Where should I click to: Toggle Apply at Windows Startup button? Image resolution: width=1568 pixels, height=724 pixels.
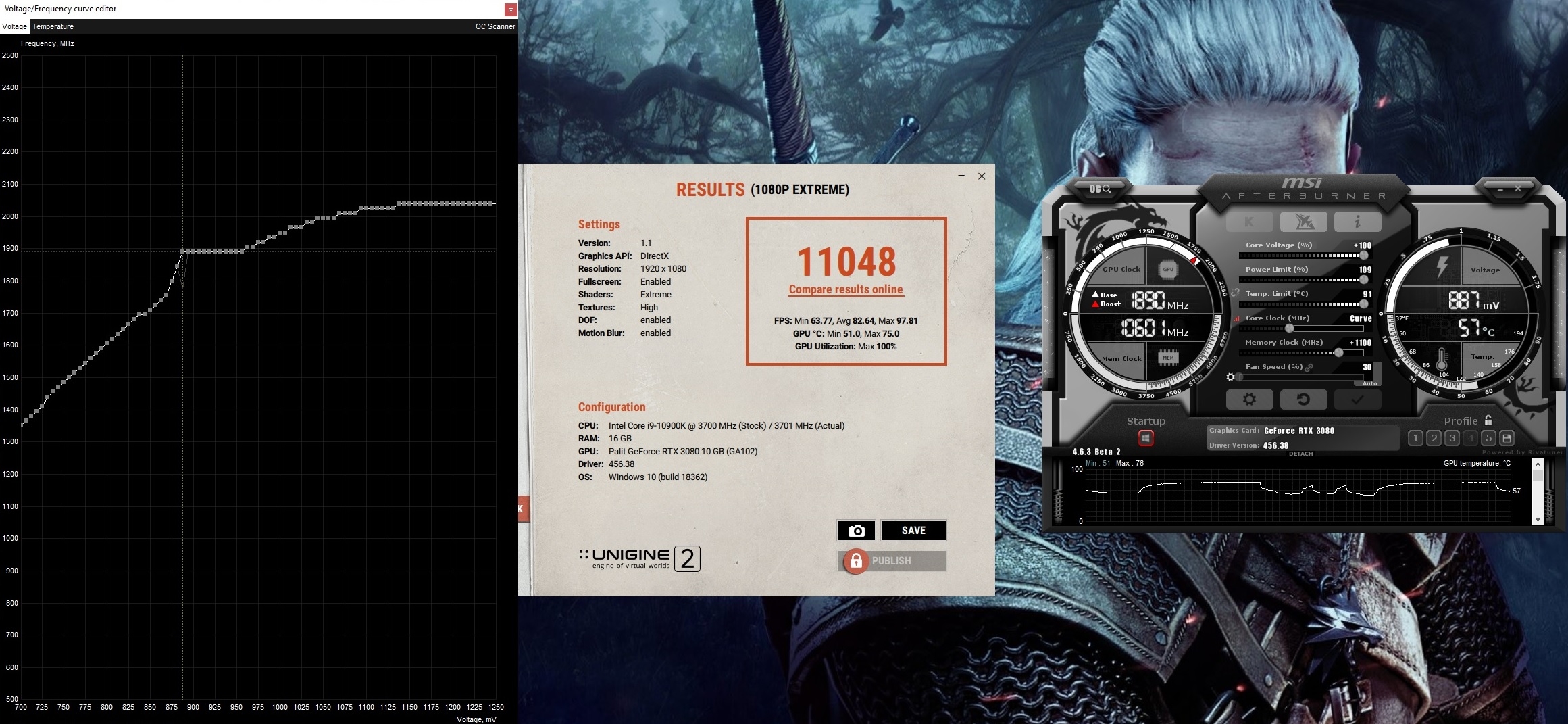point(1146,438)
